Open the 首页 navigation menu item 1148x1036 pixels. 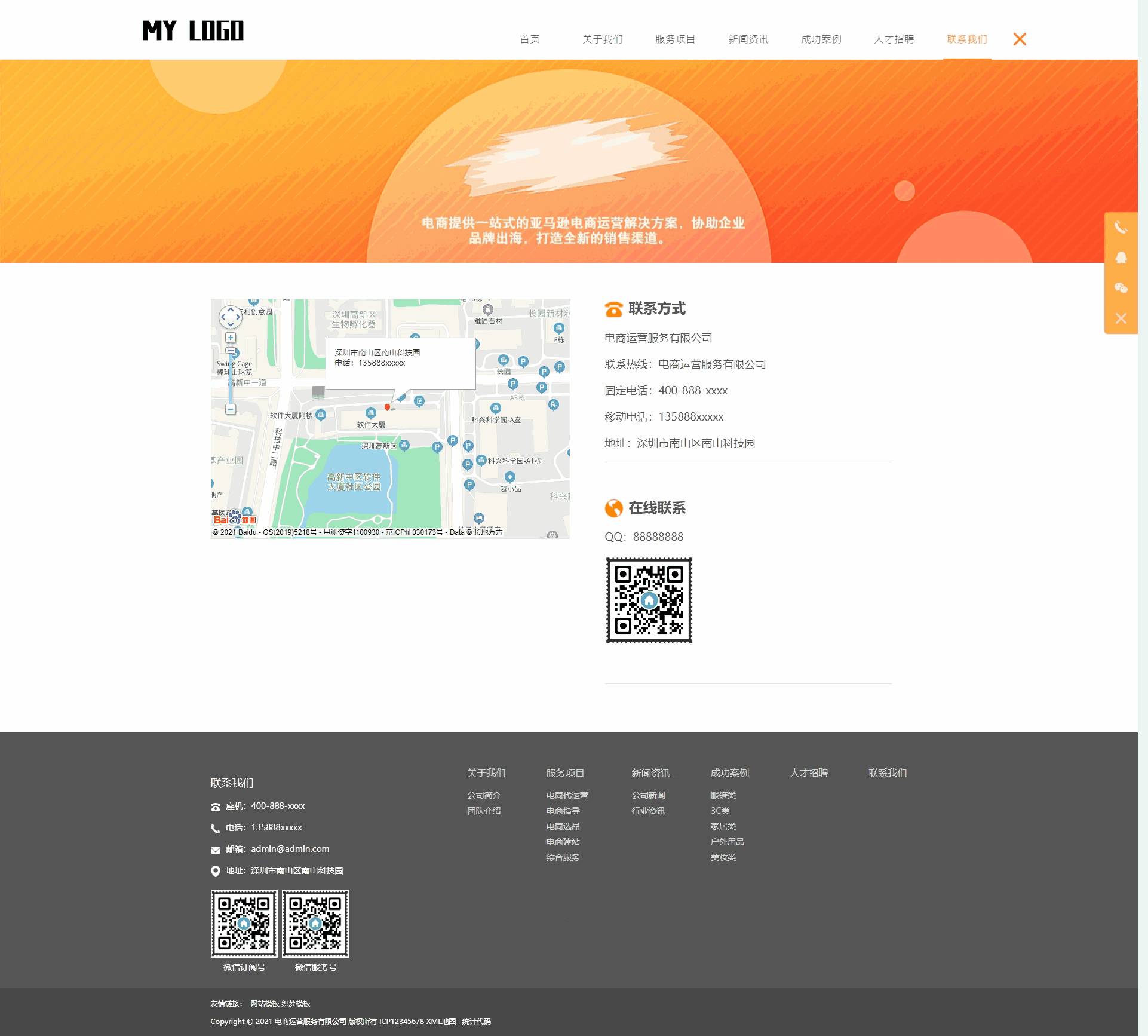click(x=529, y=39)
